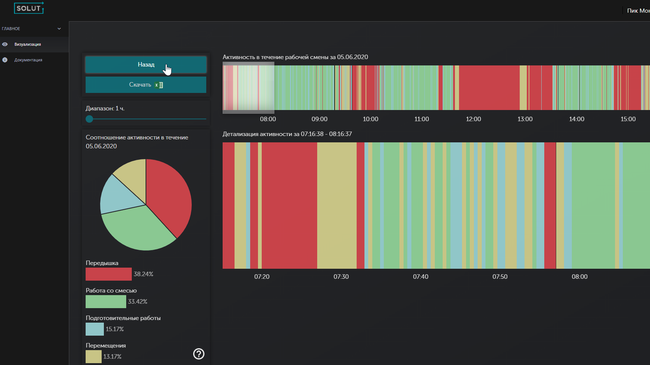Image resolution: width=650 pixels, height=365 pixels.
Task: Open the help question mark icon
Action: (199, 354)
